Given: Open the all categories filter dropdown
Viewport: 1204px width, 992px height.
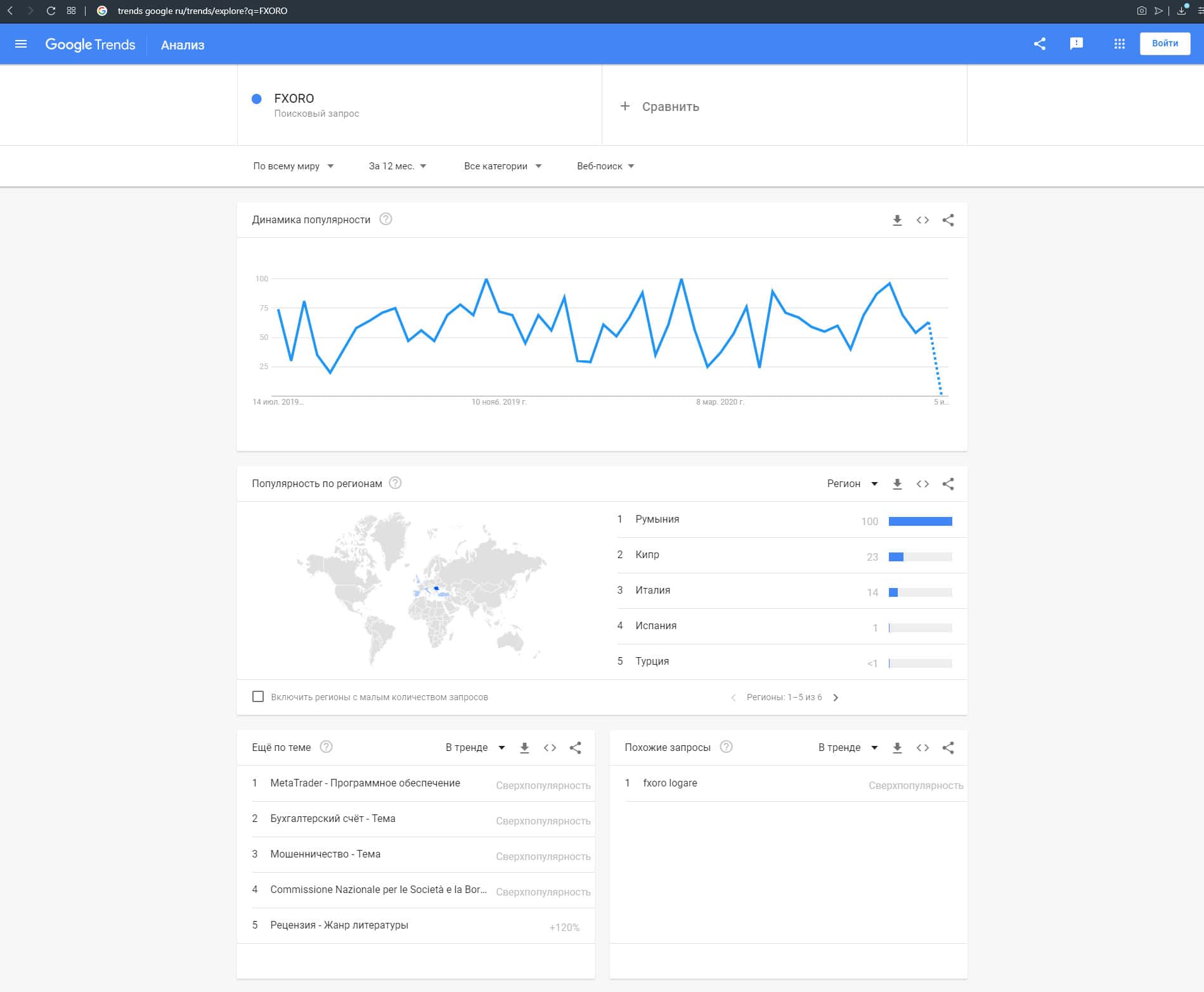Looking at the screenshot, I should click(x=502, y=166).
